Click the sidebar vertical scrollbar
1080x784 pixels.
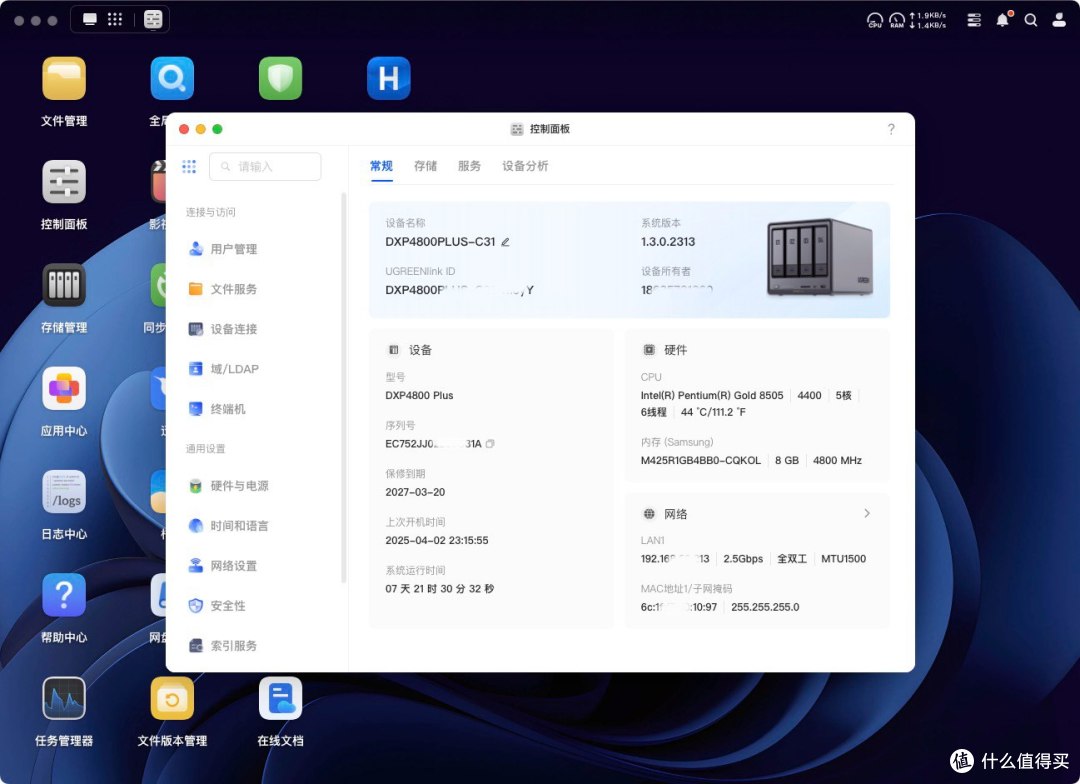(x=343, y=388)
